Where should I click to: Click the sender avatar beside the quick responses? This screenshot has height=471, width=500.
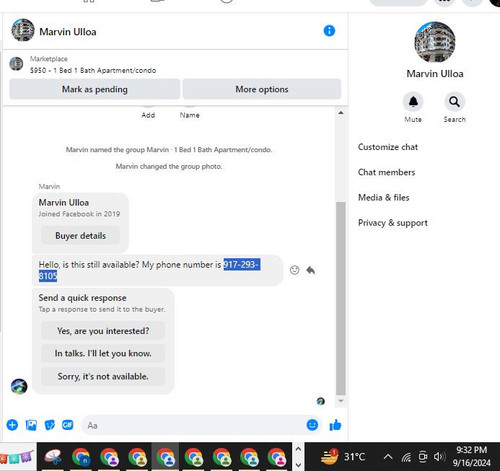tap(19, 386)
